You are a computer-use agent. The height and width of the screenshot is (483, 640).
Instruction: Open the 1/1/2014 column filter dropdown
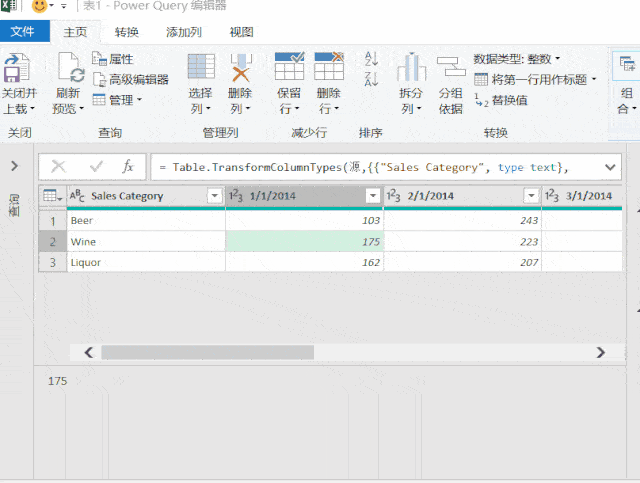coord(372,196)
